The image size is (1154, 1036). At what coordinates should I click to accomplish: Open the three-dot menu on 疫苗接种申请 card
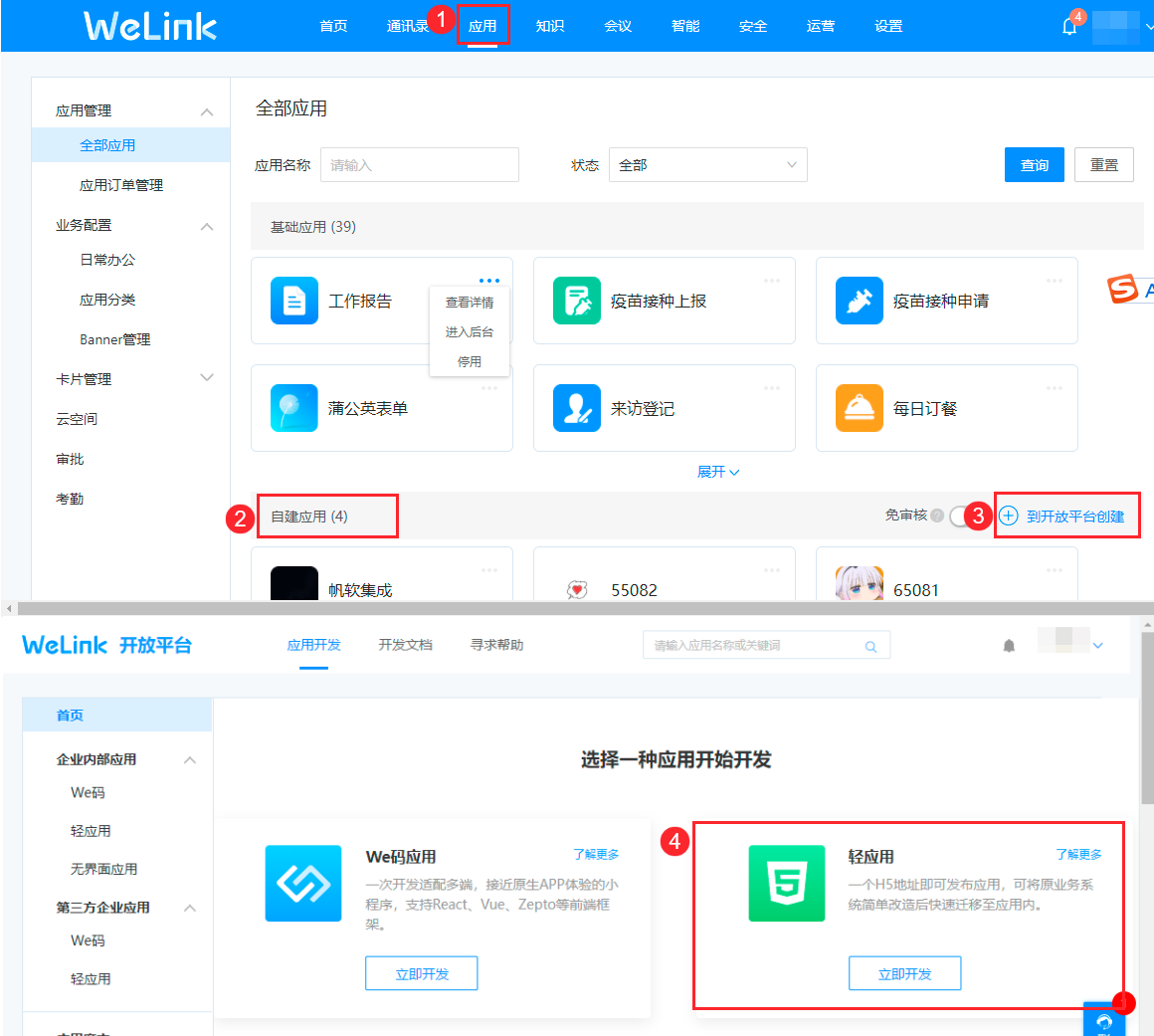[x=1055, y=281]
